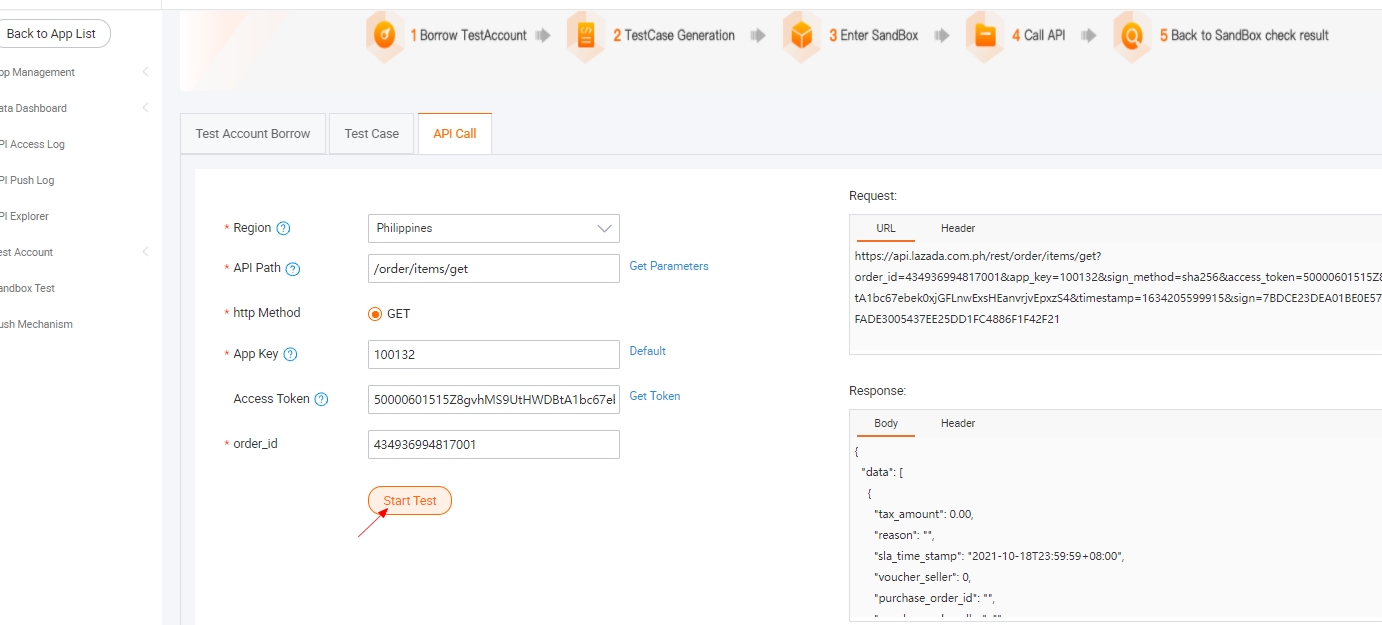Click the Get Token link
Viewport: 1382px width, 625px height.
tap(654, 396)
